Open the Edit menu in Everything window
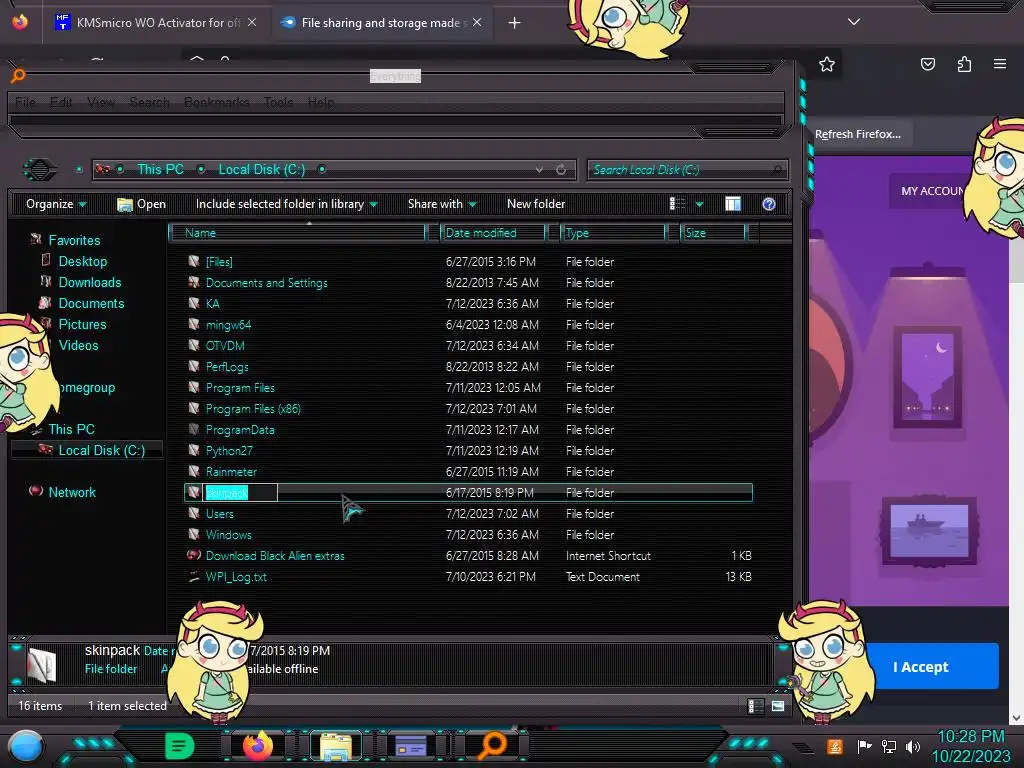This screenshot has width=1024, height=768. pos(61,103)
